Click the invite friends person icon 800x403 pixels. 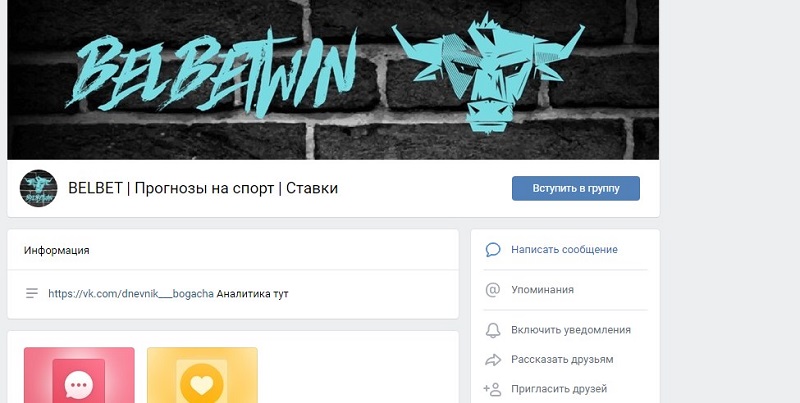[492, 389]
